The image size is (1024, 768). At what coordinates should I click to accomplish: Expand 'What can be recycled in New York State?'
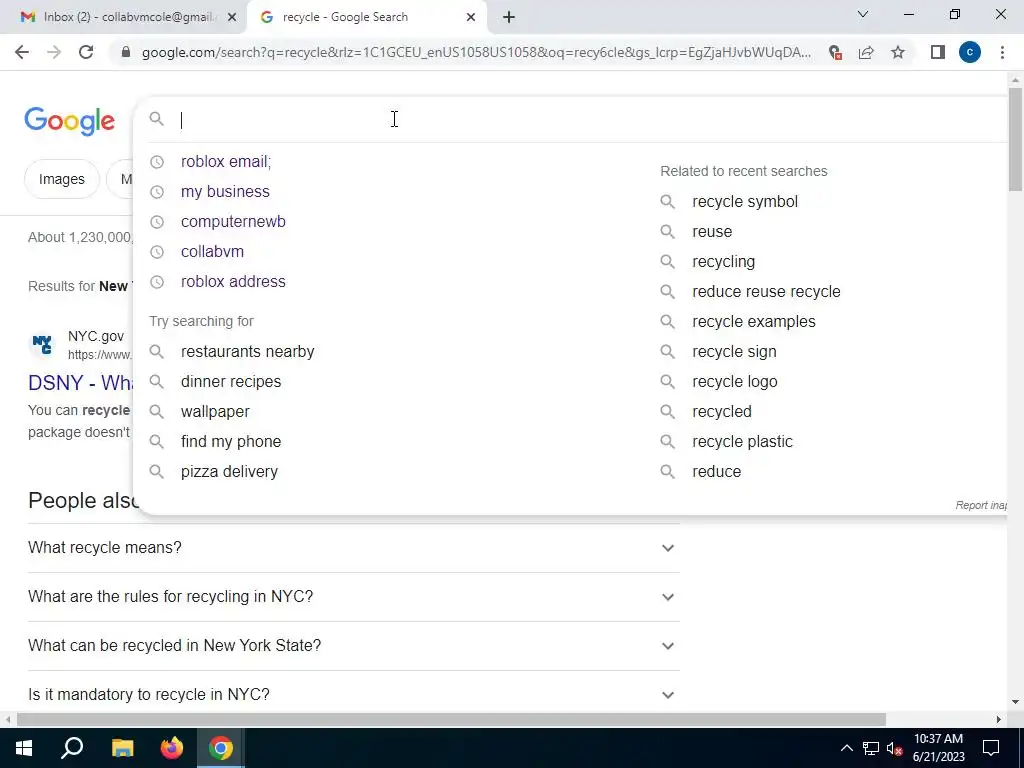tap(353, 646)
